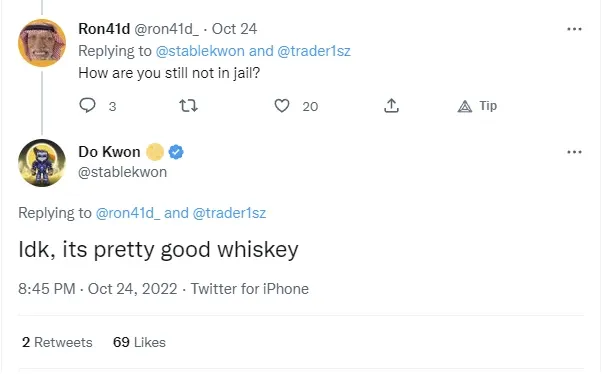Screen dimensions: 602x374
Task: Click the yellow moon emoji beside Do Kwon
Action: click(155, 152)
